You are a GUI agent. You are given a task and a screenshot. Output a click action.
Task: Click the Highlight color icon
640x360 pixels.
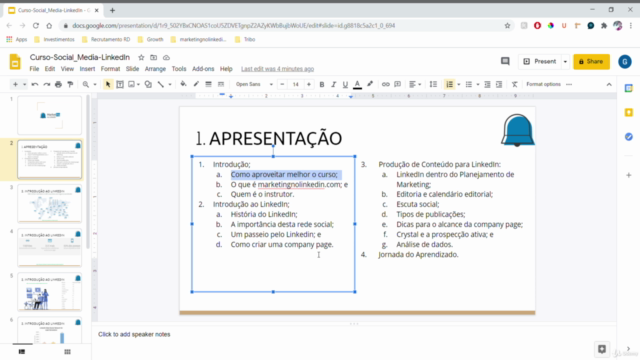pos(370,84)
